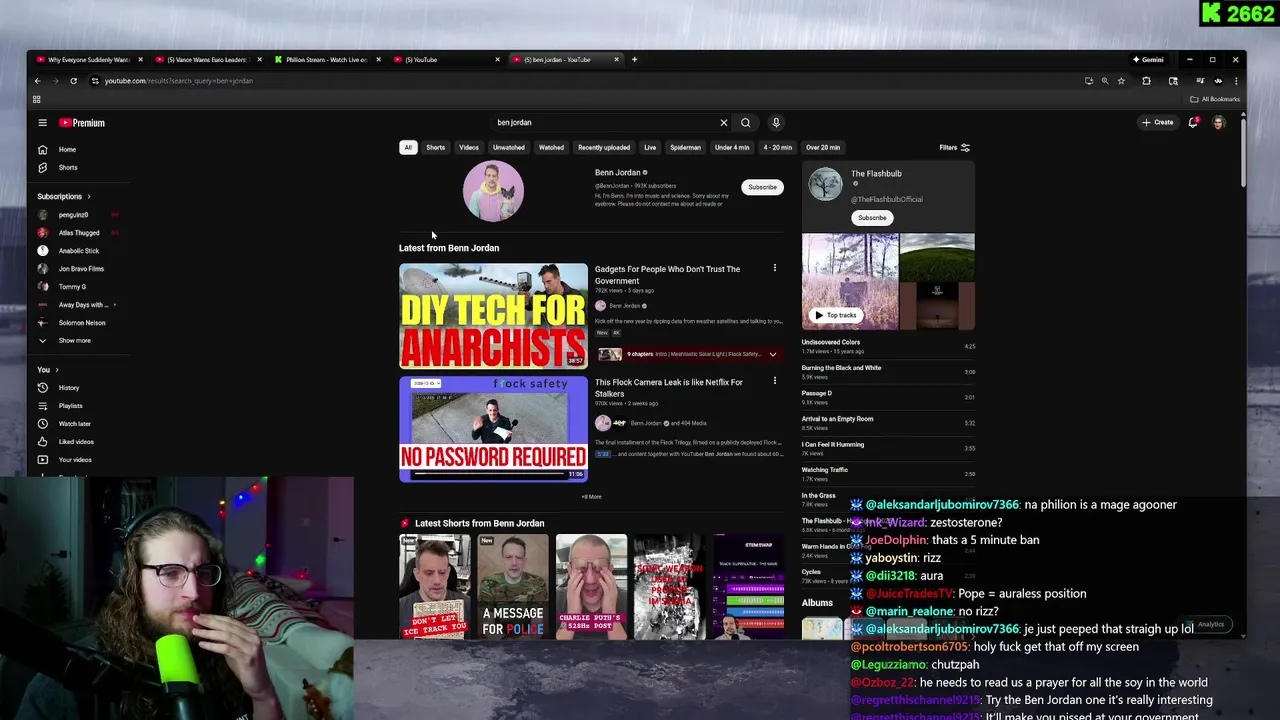The width and height of the screenshot is (1280, 720).
Task: Open All Bookmarks folder
Action: tap(1215, 99)
